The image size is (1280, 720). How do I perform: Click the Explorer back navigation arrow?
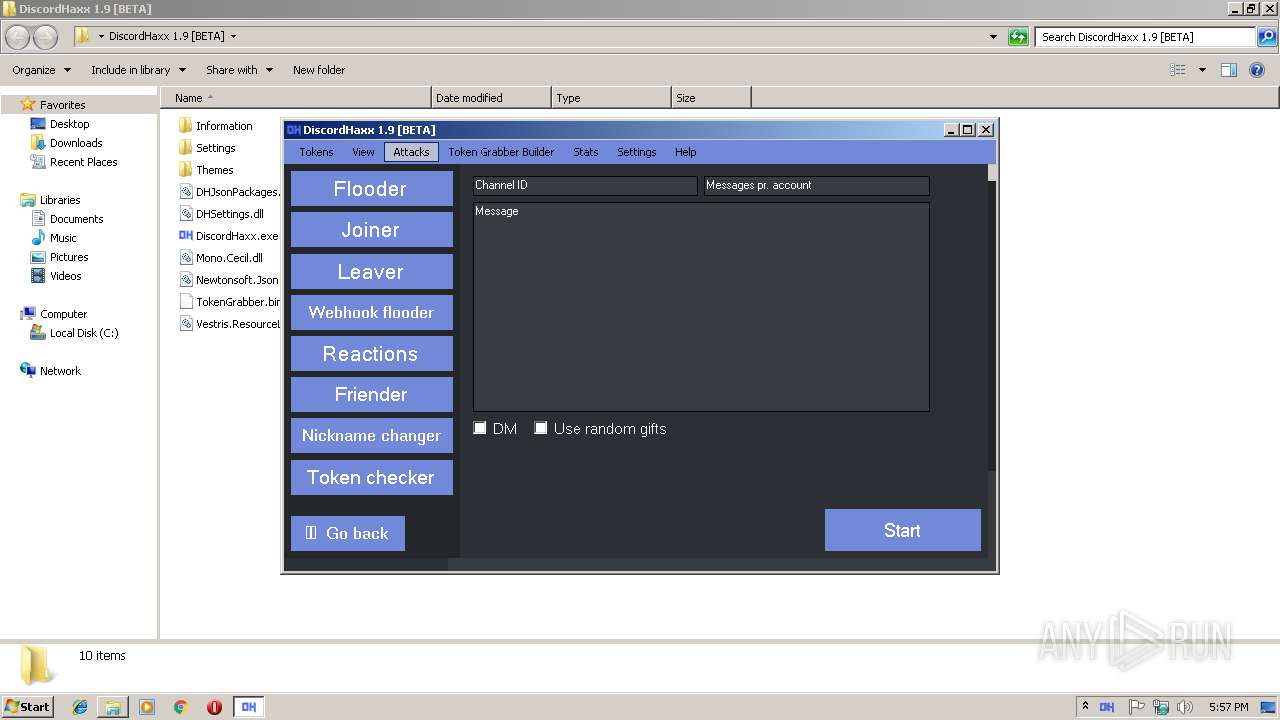(x=18, y=37)
